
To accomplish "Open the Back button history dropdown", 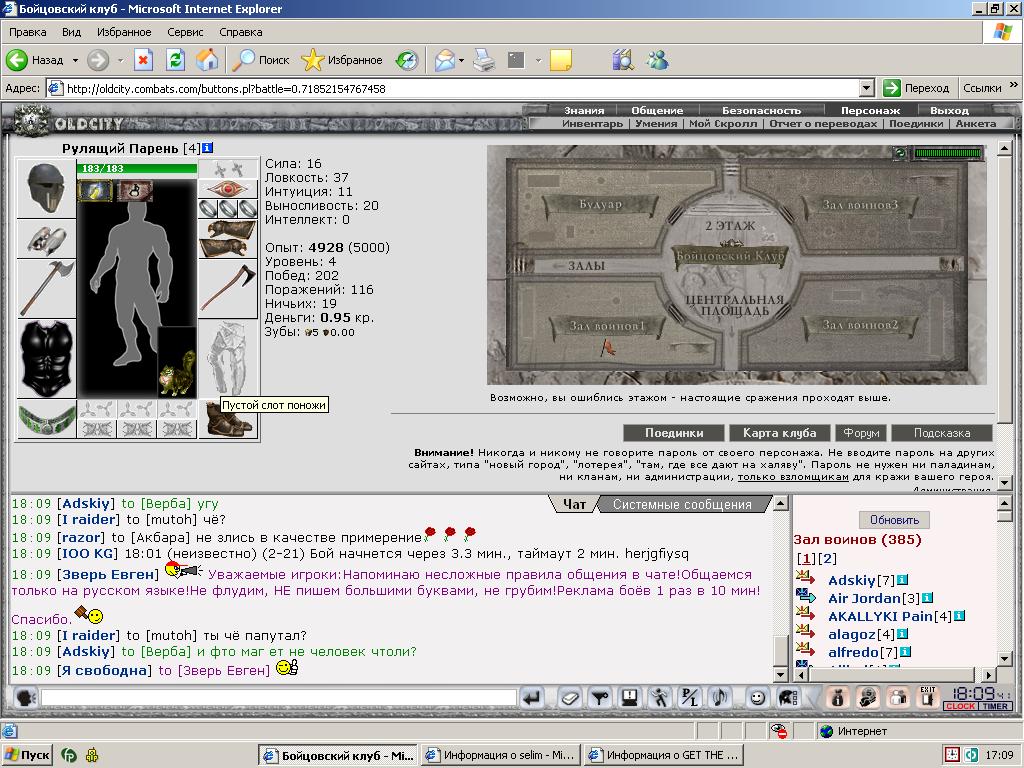I will [75, 60].
